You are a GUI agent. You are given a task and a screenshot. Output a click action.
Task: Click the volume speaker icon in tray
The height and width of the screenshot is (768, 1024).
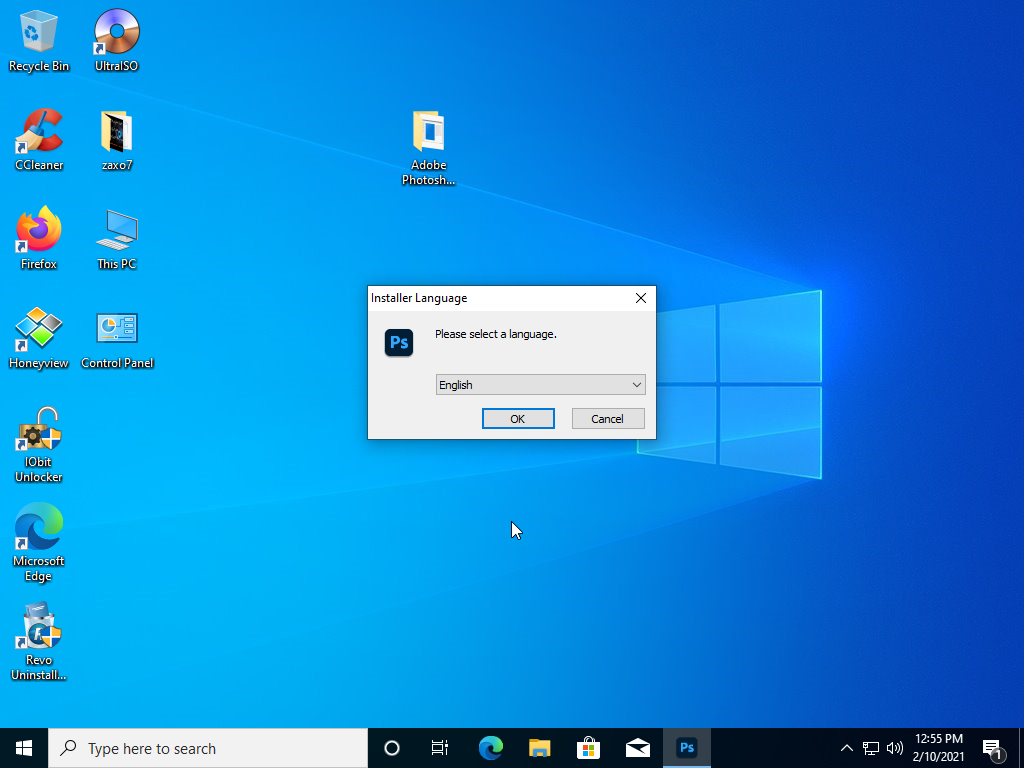pyautogui.click(x=895, y=748)
